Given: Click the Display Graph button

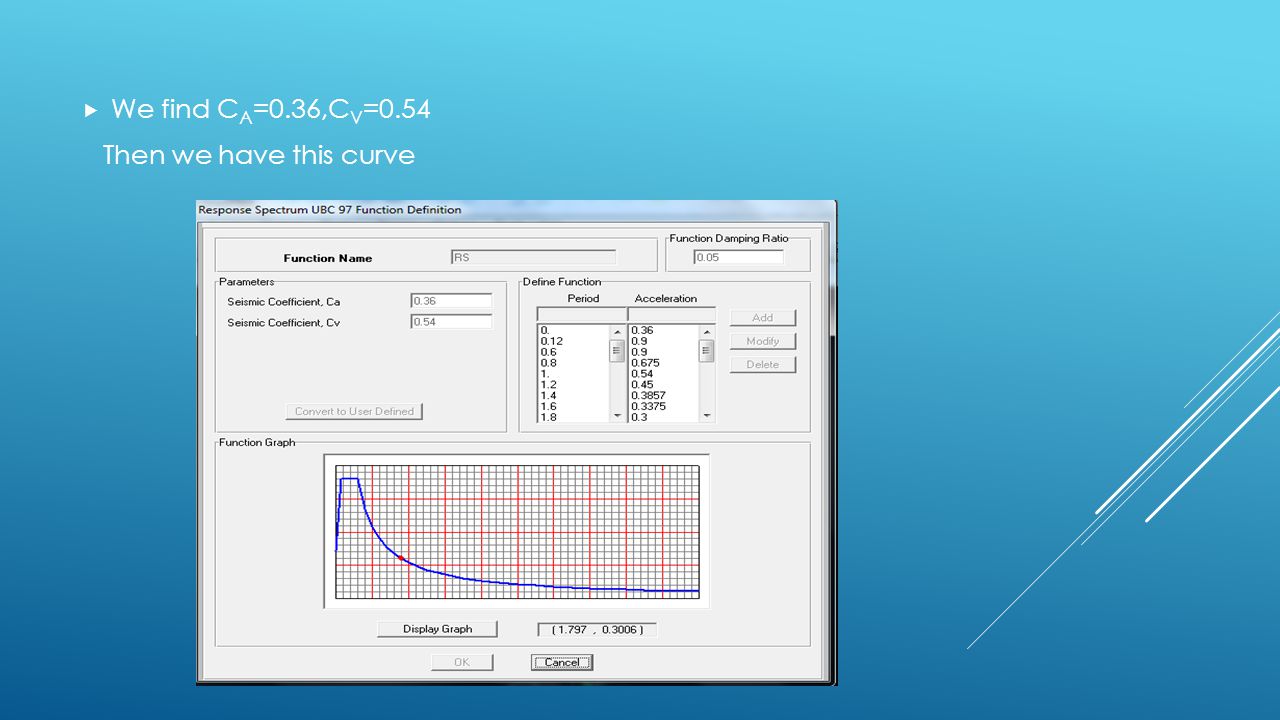Looking at the screenshot, I should click(x=437, y=629).
